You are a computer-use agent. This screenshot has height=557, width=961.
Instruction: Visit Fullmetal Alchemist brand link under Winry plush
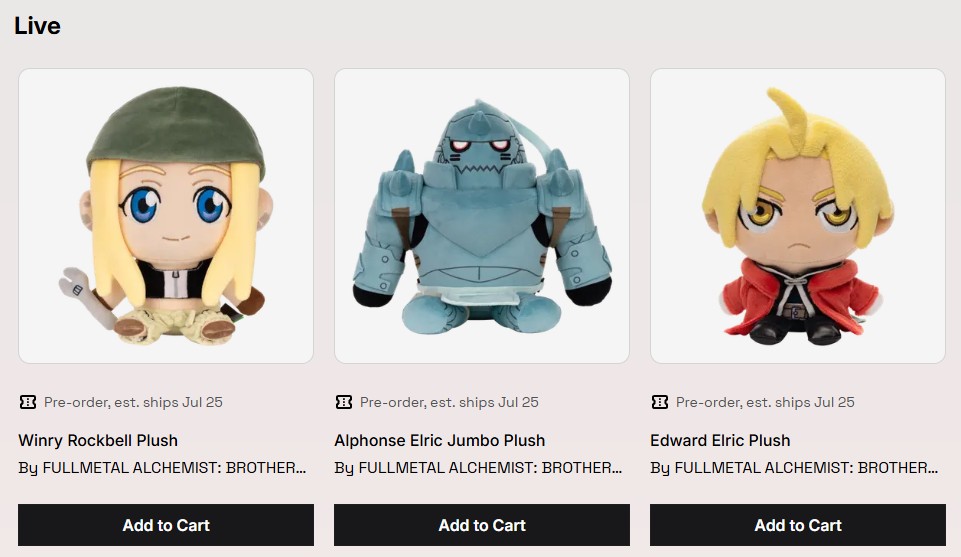point(162,468)
